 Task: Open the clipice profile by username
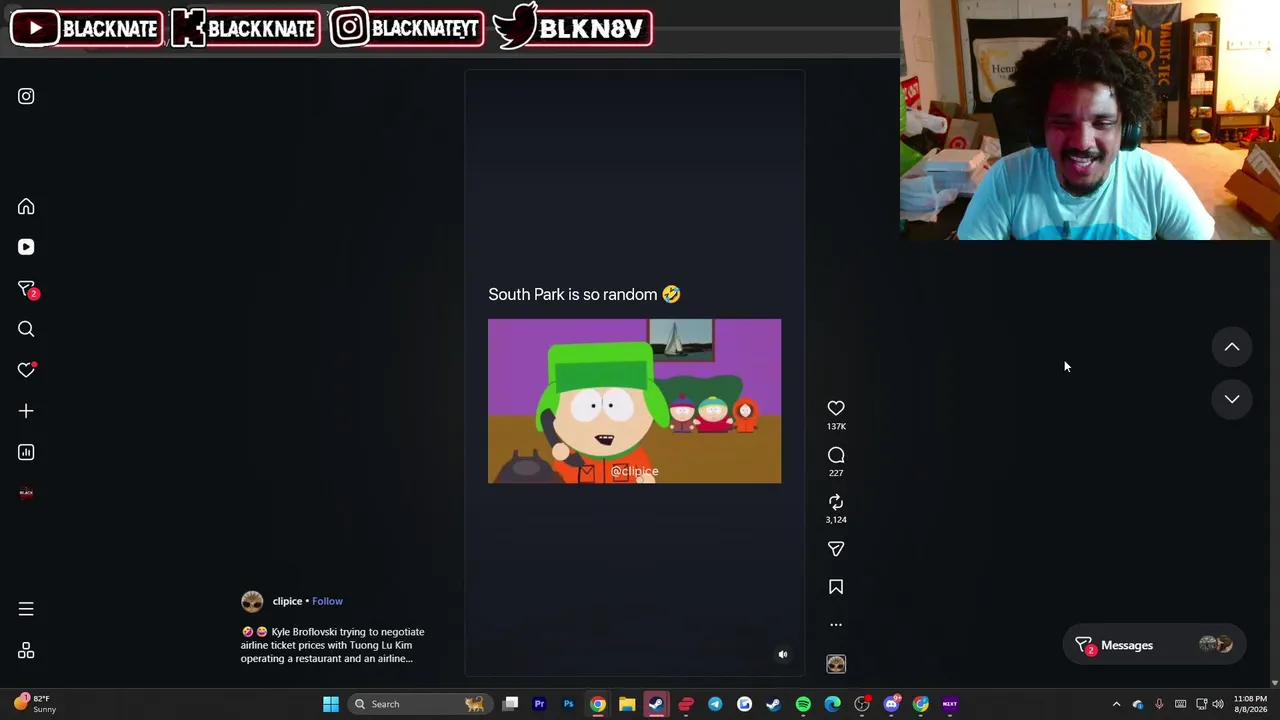coord(287,601)
